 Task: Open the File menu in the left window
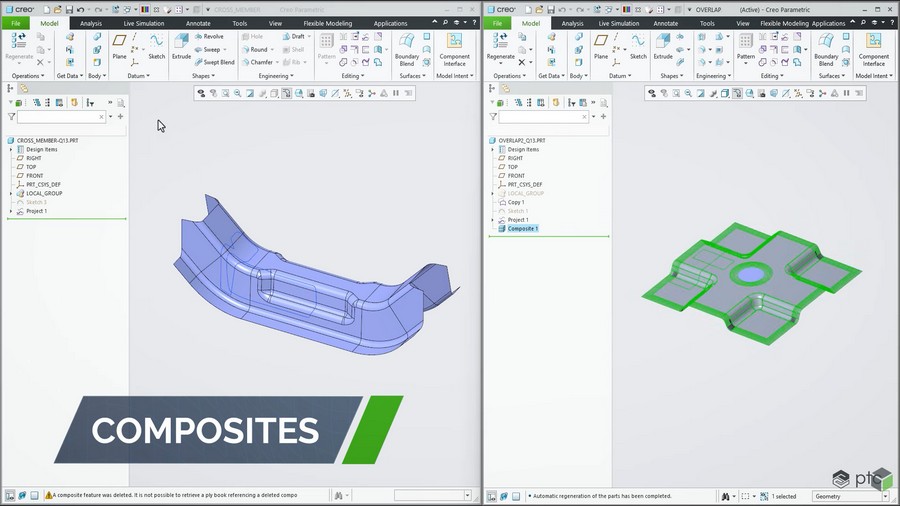(15, 24)
